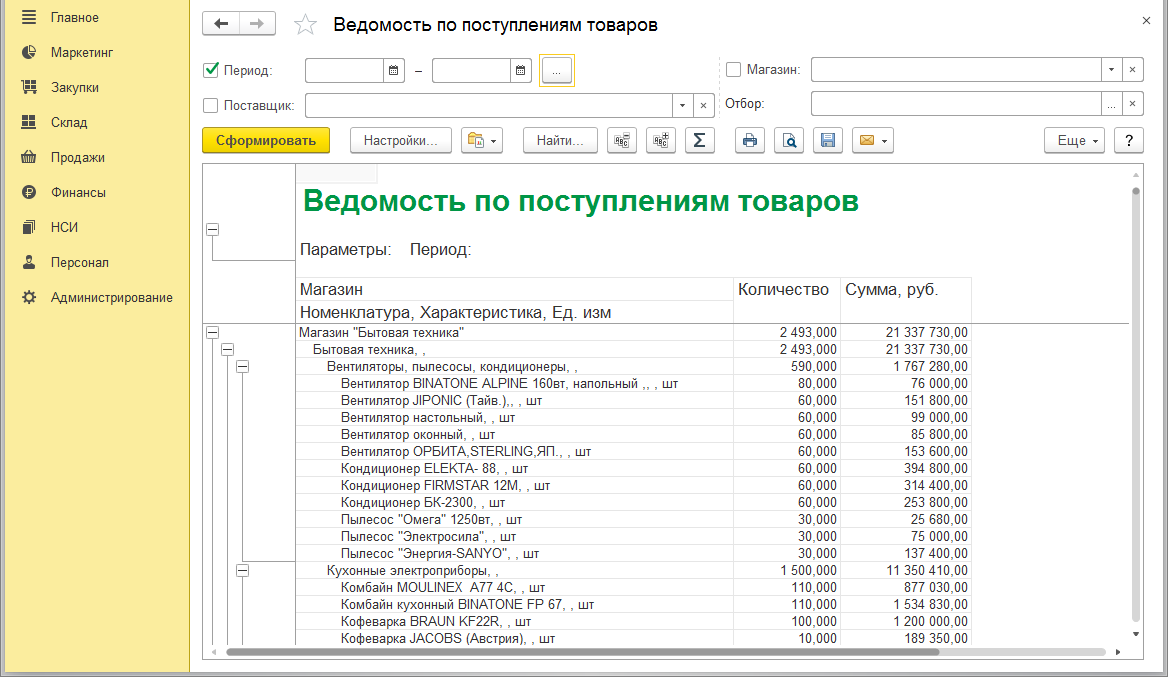This screenshot has height=677, width=1168.
Task: Enable the Поставщик checkbox
Action: (211, 105)
